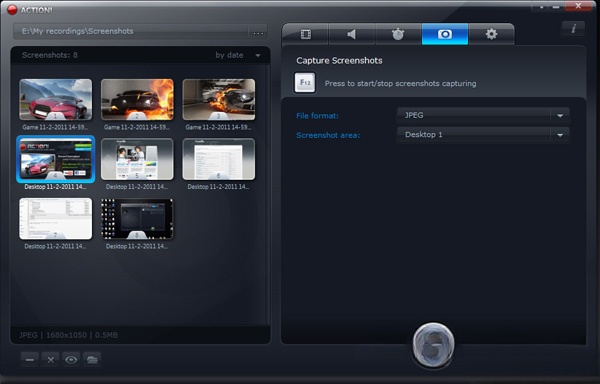Click the Action! red logo icon
This screenshot has height=384, width=600.
click(12, 10)
